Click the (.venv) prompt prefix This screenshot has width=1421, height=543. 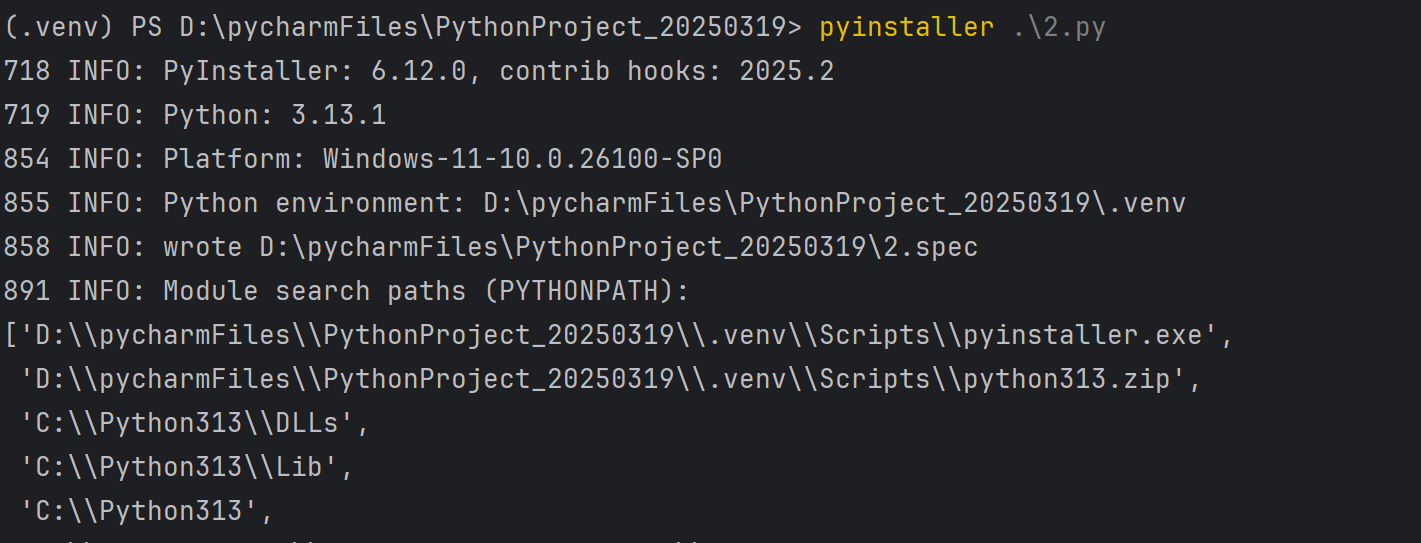58,28
